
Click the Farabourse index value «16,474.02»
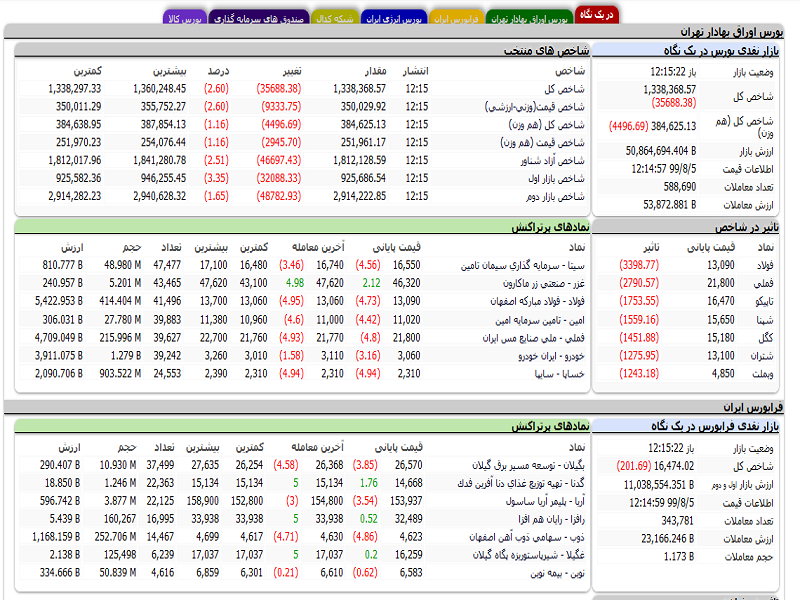coord(674,465)
